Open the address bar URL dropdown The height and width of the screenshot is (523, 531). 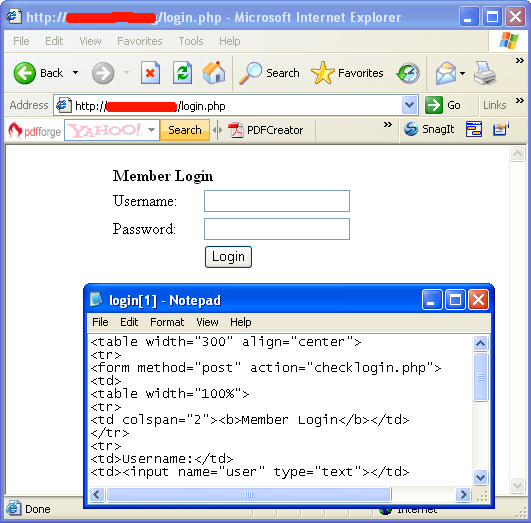coord(409,105)
